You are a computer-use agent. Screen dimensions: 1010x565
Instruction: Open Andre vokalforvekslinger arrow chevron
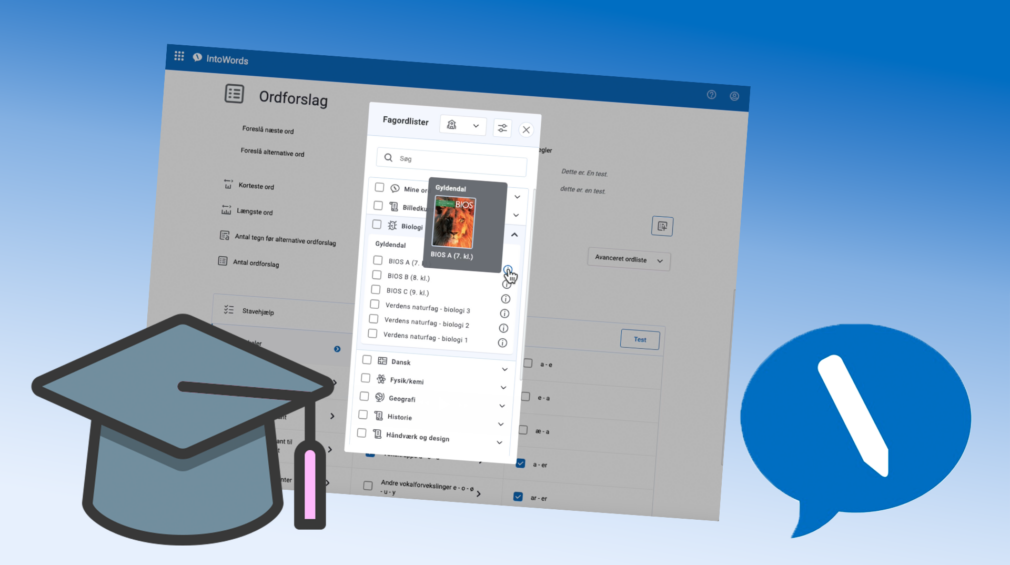click(479, 494)
